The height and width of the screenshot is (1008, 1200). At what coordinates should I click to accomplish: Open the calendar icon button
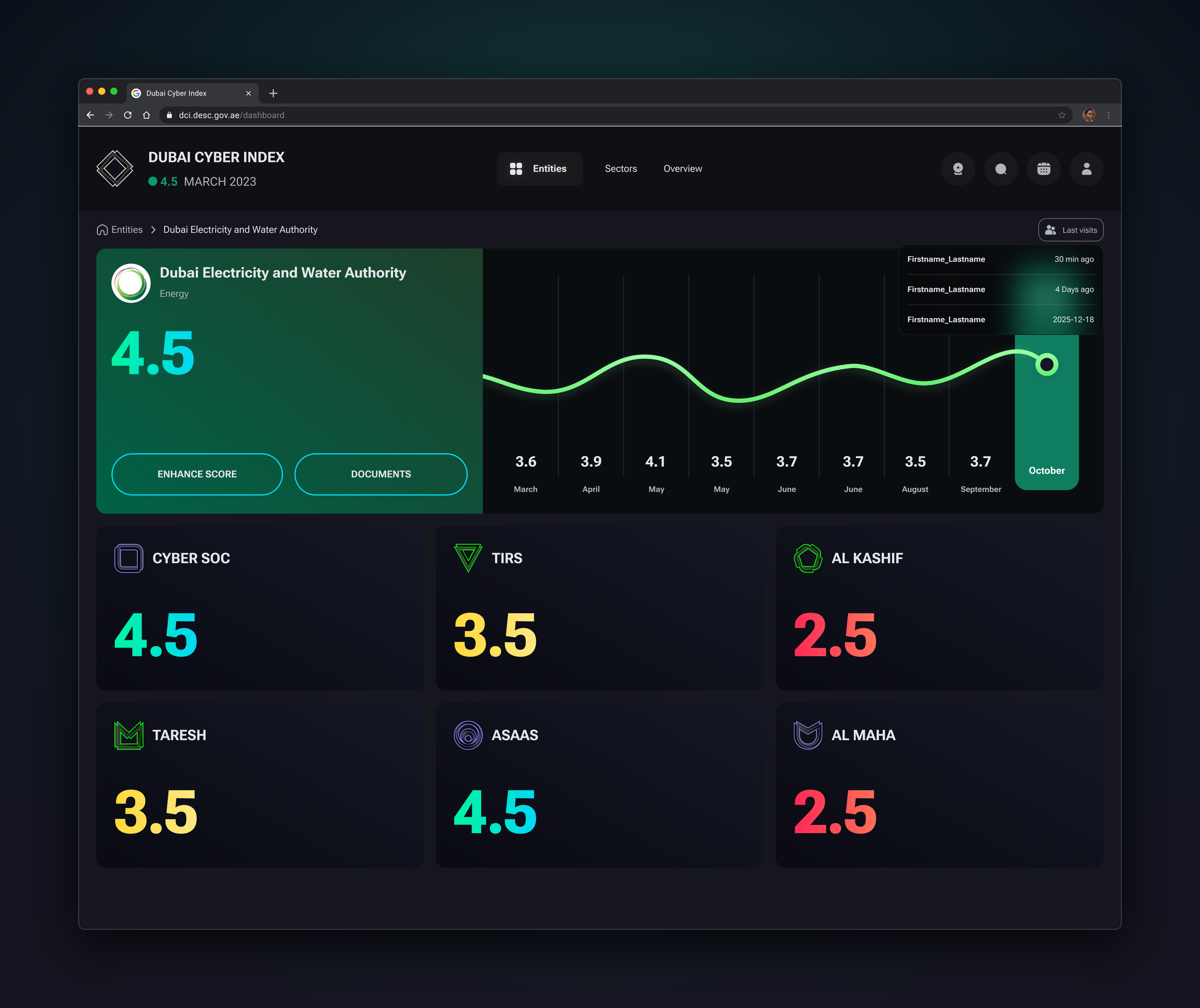point(1044,168)
